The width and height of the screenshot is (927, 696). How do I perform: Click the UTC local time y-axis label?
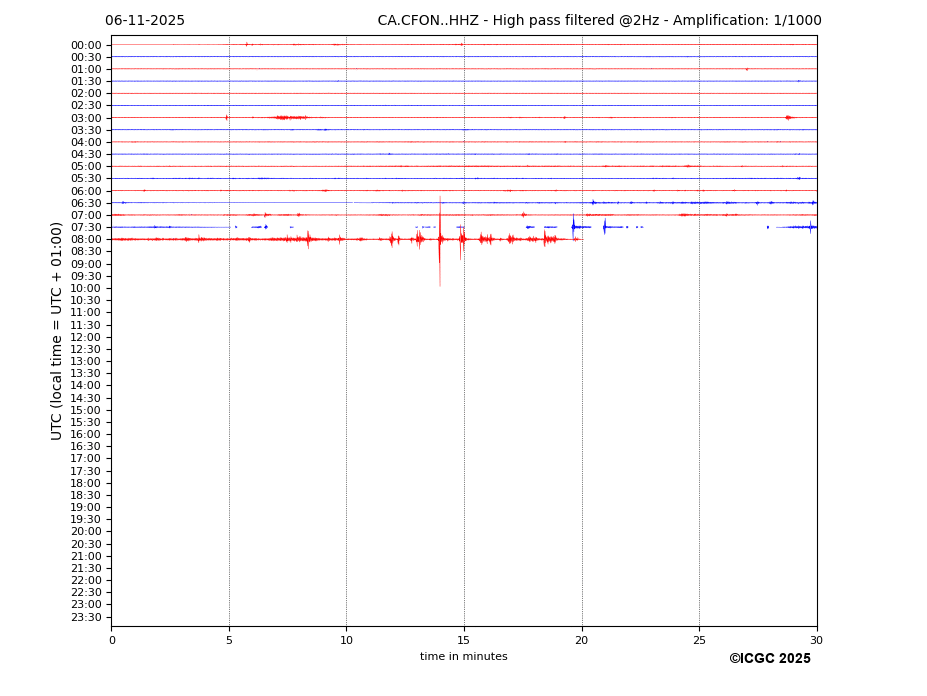point(57,331)
